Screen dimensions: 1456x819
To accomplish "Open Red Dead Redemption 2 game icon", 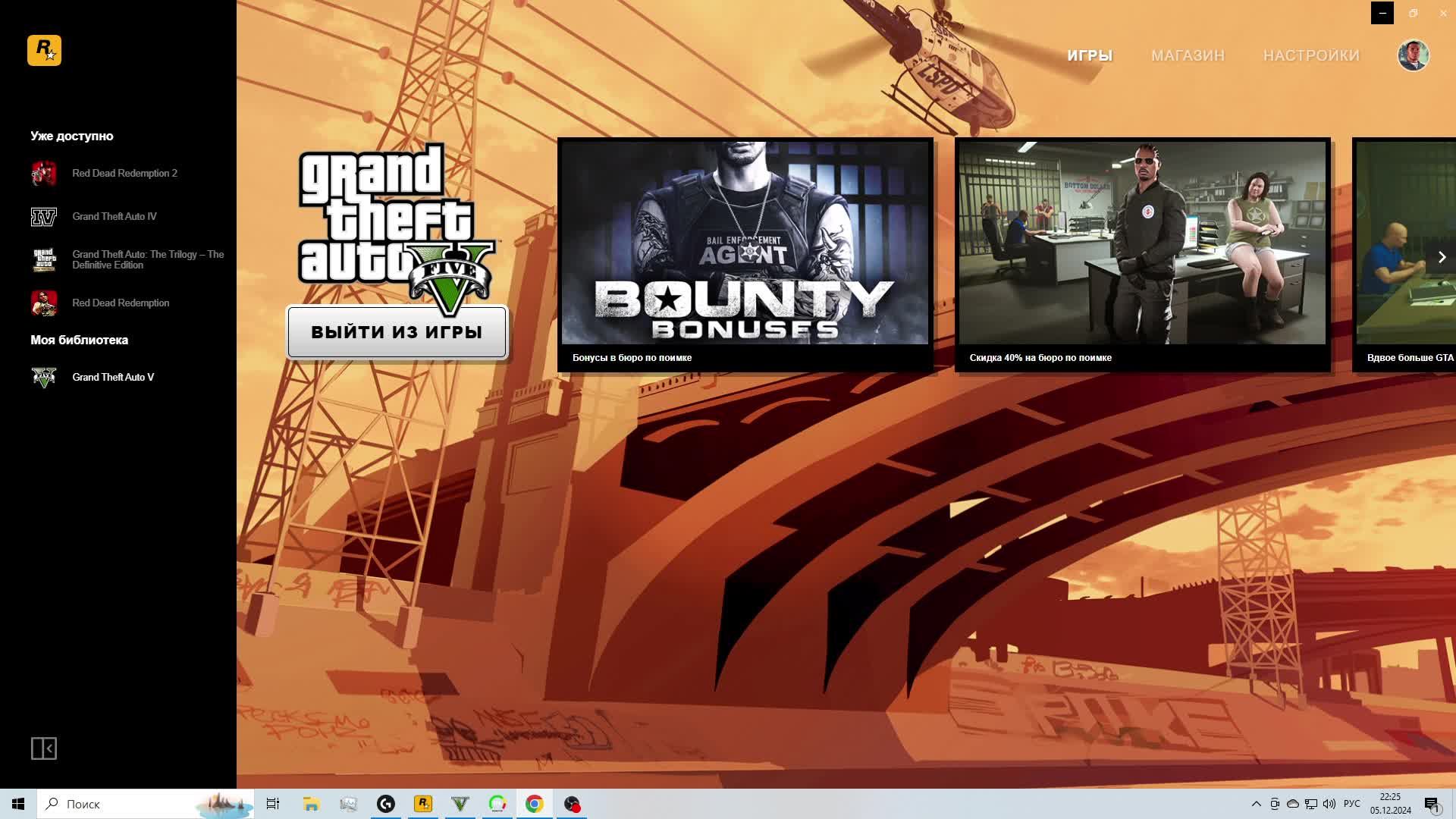I will click(x=44, y=173).
